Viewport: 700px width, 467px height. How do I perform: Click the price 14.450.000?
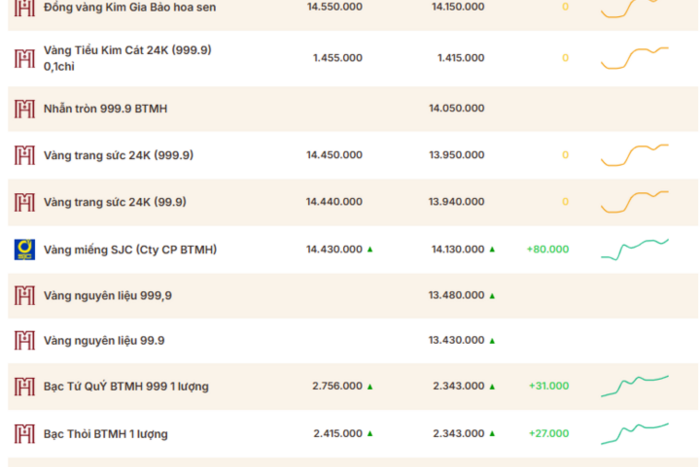[334, 155]
